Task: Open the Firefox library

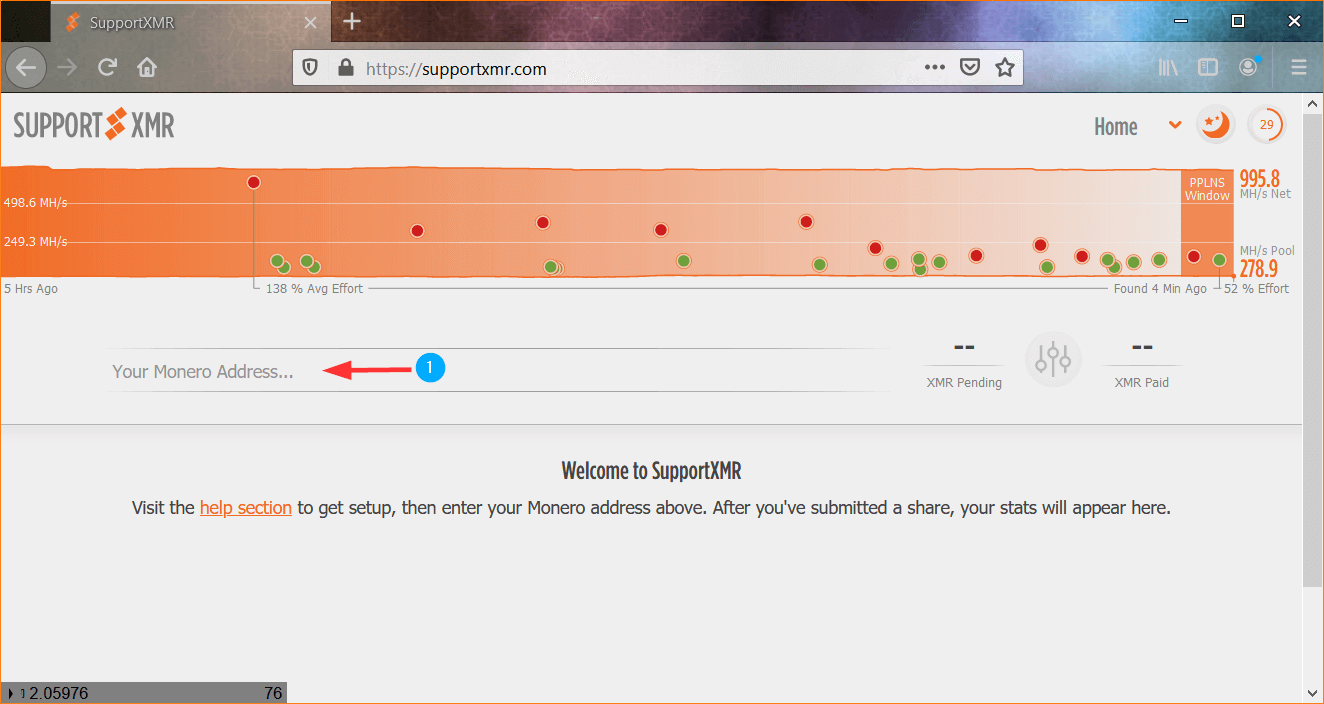Action: click(1168, 68)
